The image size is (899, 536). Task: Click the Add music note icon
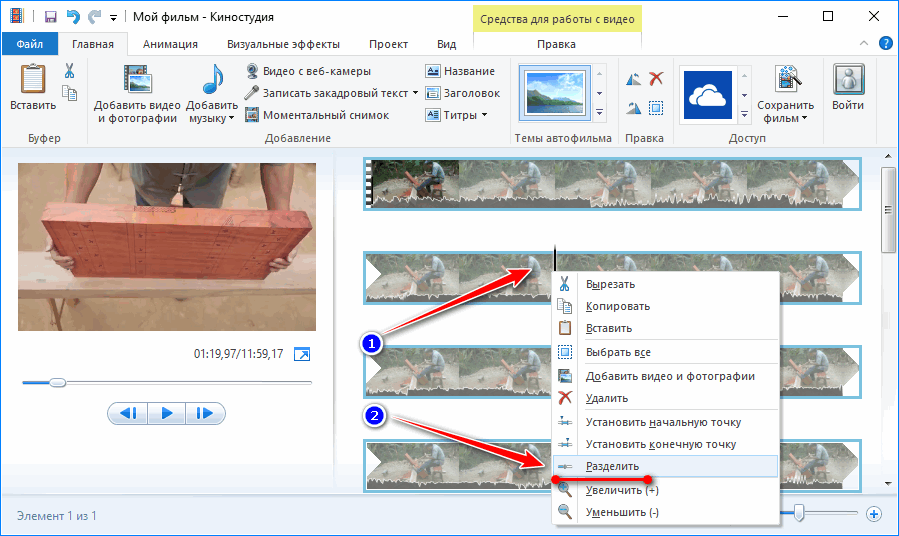point(213,79)
